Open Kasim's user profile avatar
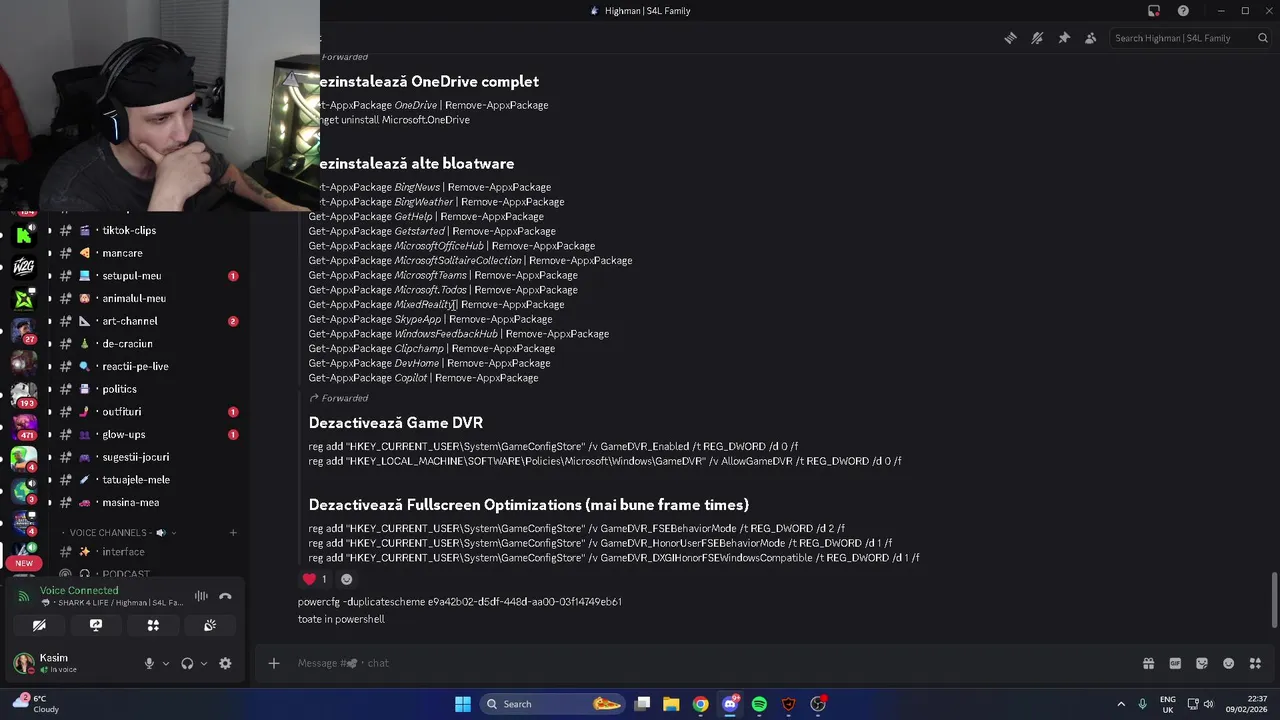Viewport: 1280px width, 720px height. [23, 662]
